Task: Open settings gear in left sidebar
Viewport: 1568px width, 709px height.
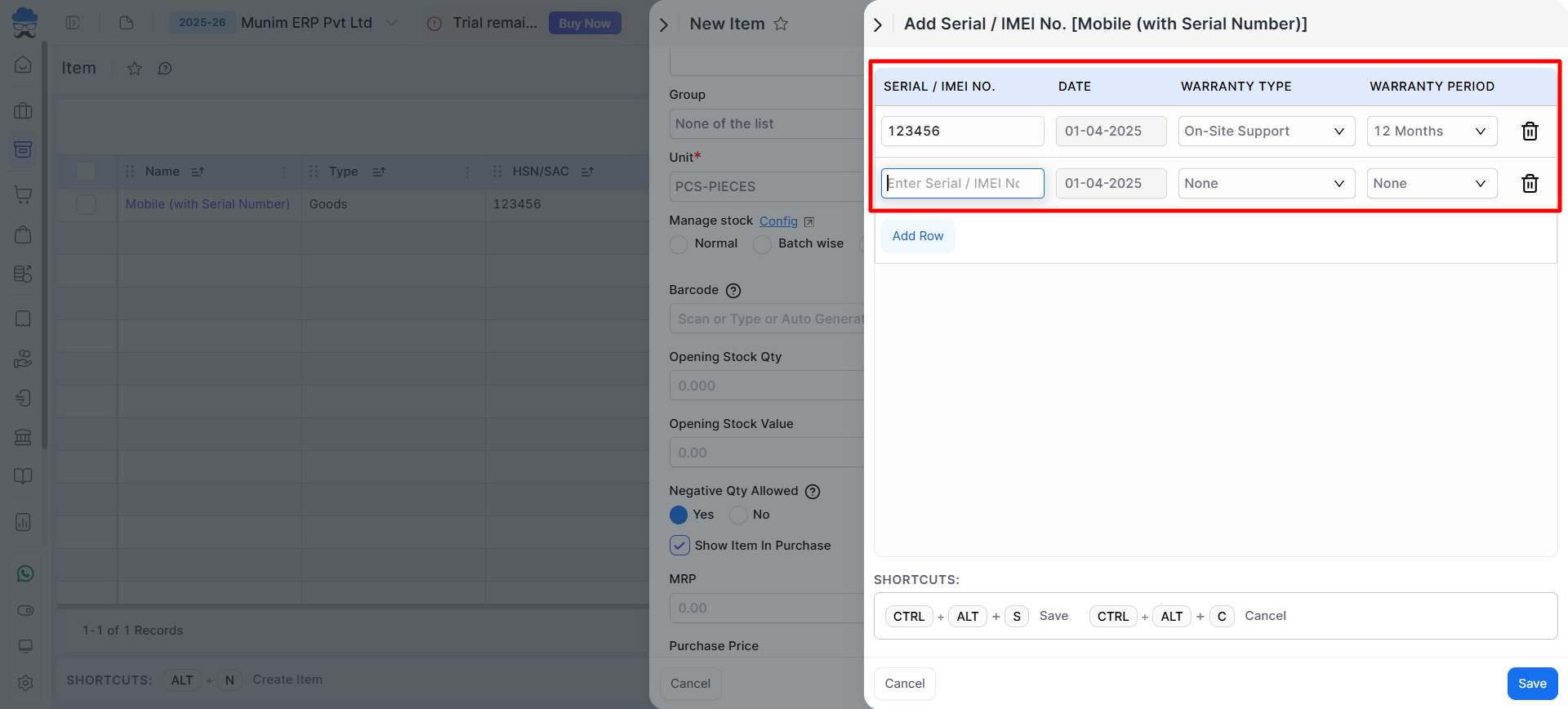Action: click(24, 683)
